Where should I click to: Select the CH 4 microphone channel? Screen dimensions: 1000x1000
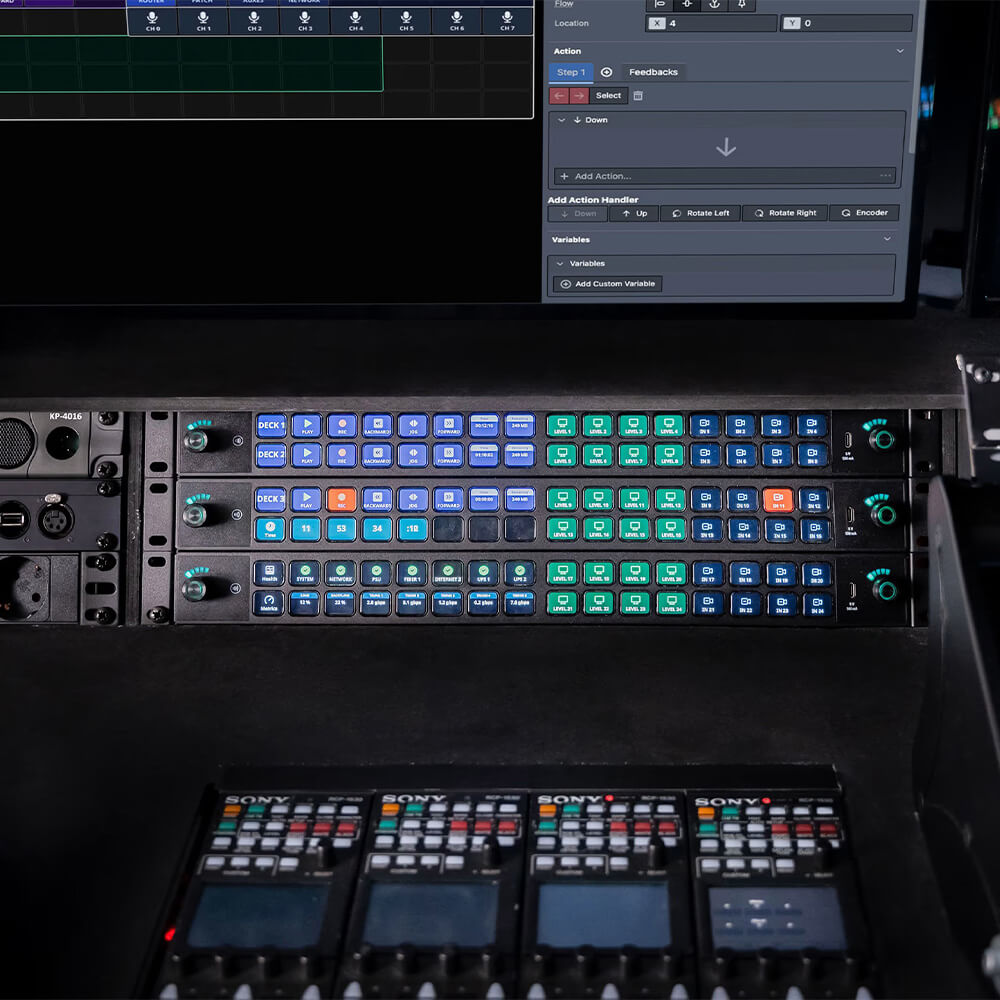click(355, 20)
